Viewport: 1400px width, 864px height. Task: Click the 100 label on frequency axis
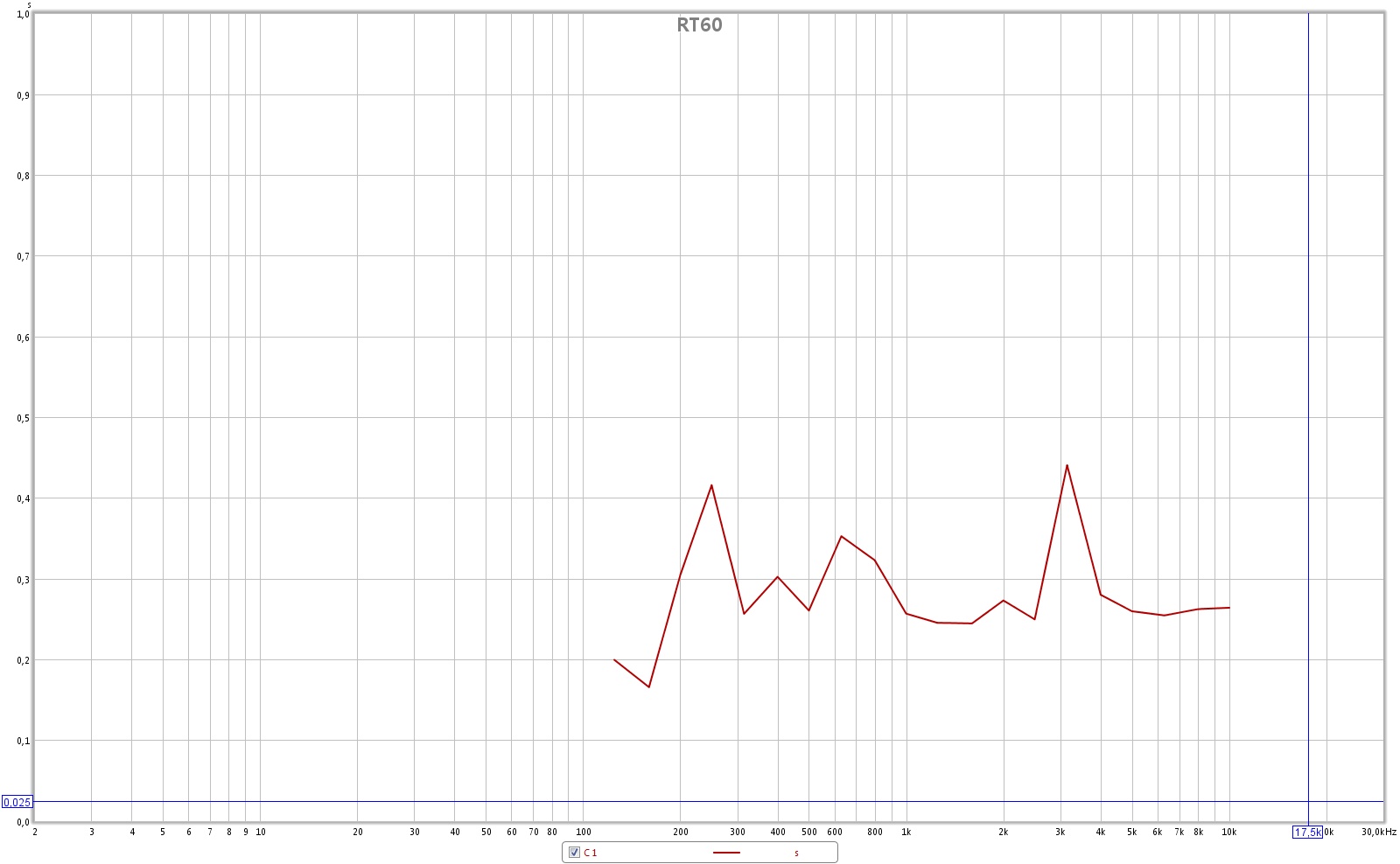(x=584, y=832)
